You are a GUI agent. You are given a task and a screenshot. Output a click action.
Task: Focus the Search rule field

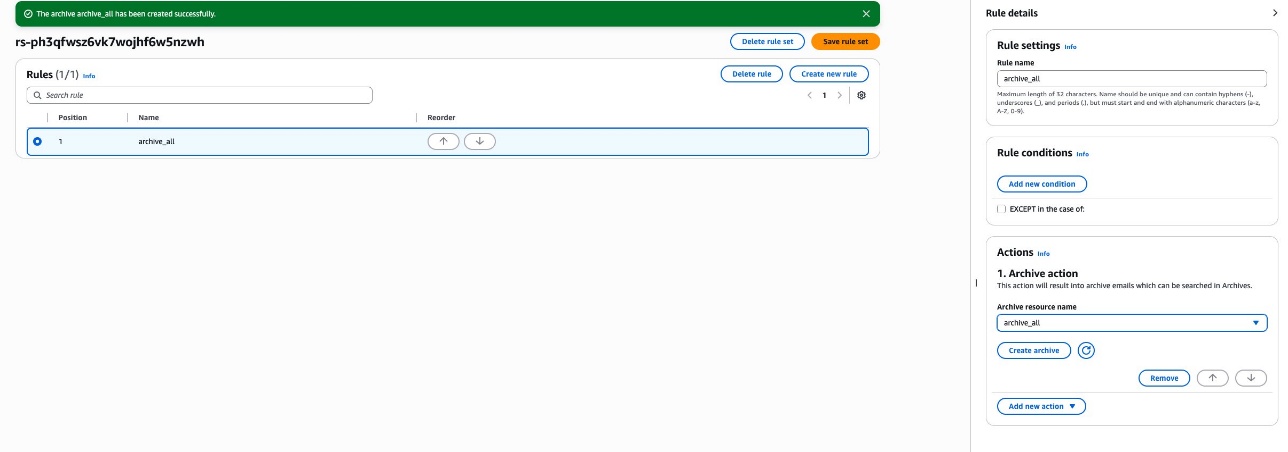[x=200, y=95]
